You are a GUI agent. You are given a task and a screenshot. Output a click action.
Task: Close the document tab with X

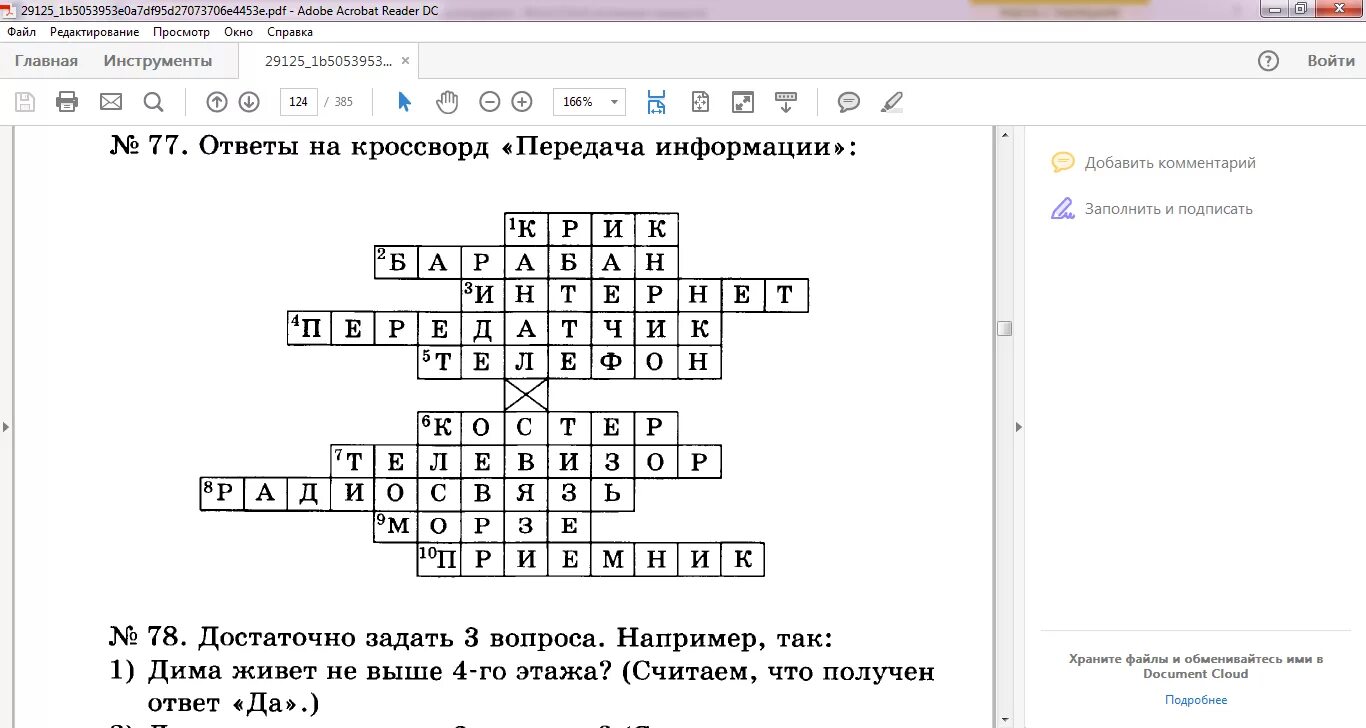tap(405, 60)
